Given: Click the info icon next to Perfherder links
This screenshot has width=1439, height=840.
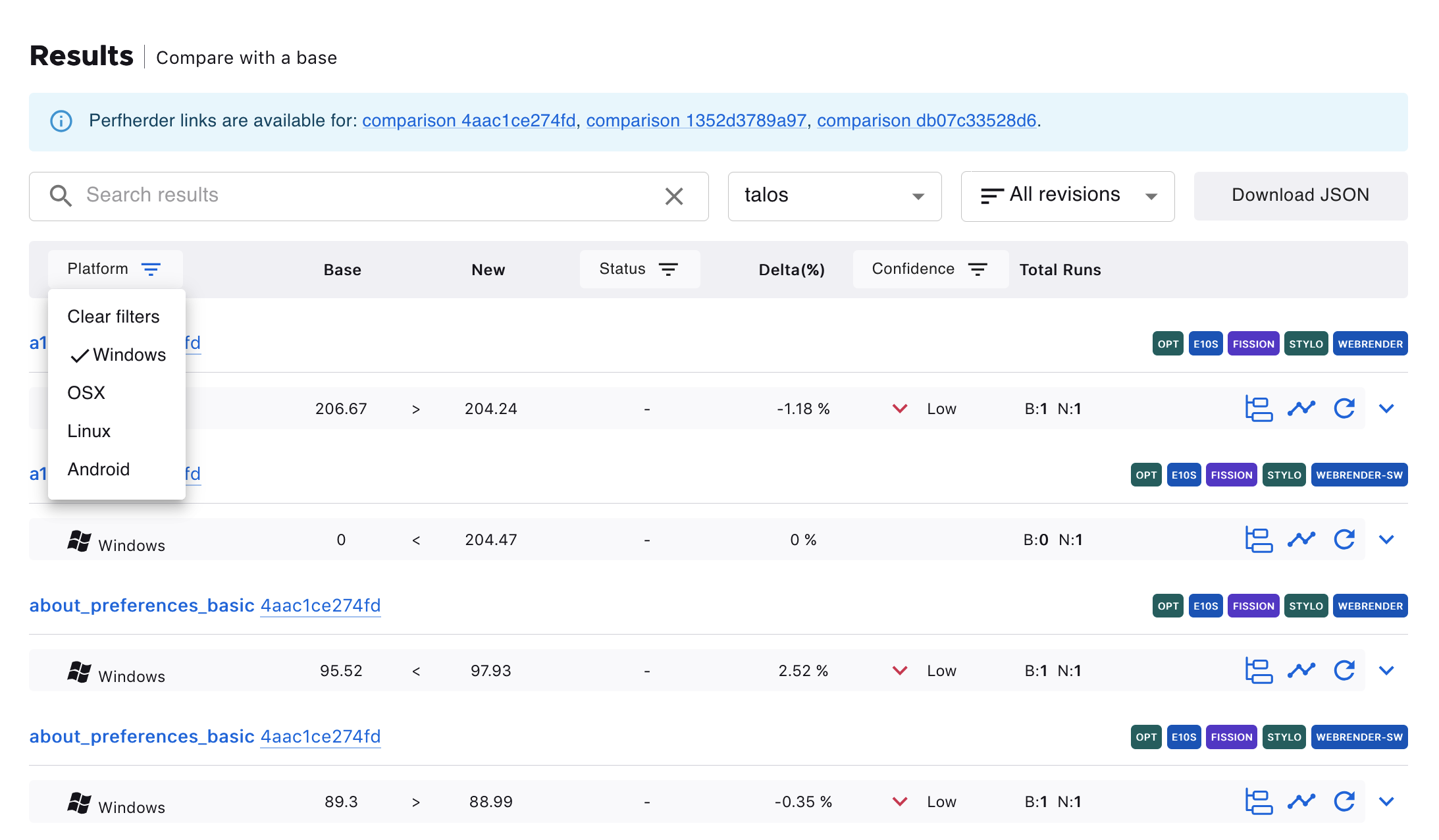Looking at the screenshot, I should [61, 121].
